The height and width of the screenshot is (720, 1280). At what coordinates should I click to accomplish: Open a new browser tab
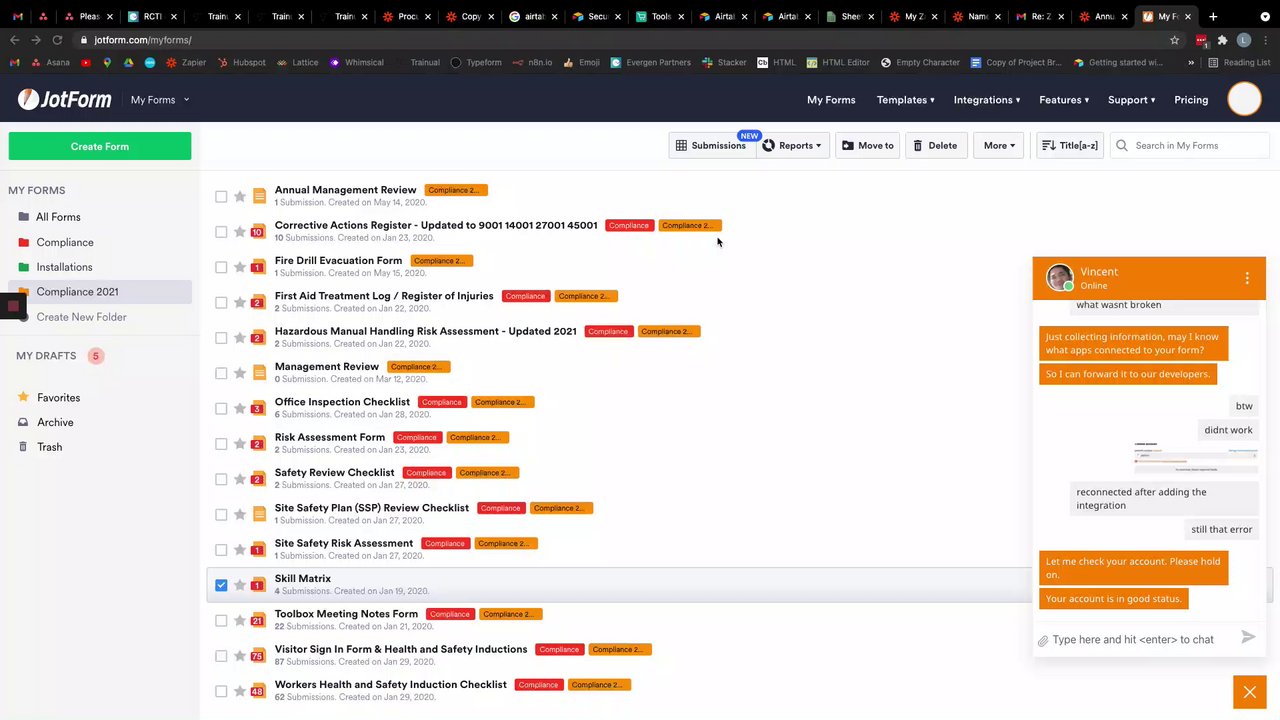click(1213, 16)
